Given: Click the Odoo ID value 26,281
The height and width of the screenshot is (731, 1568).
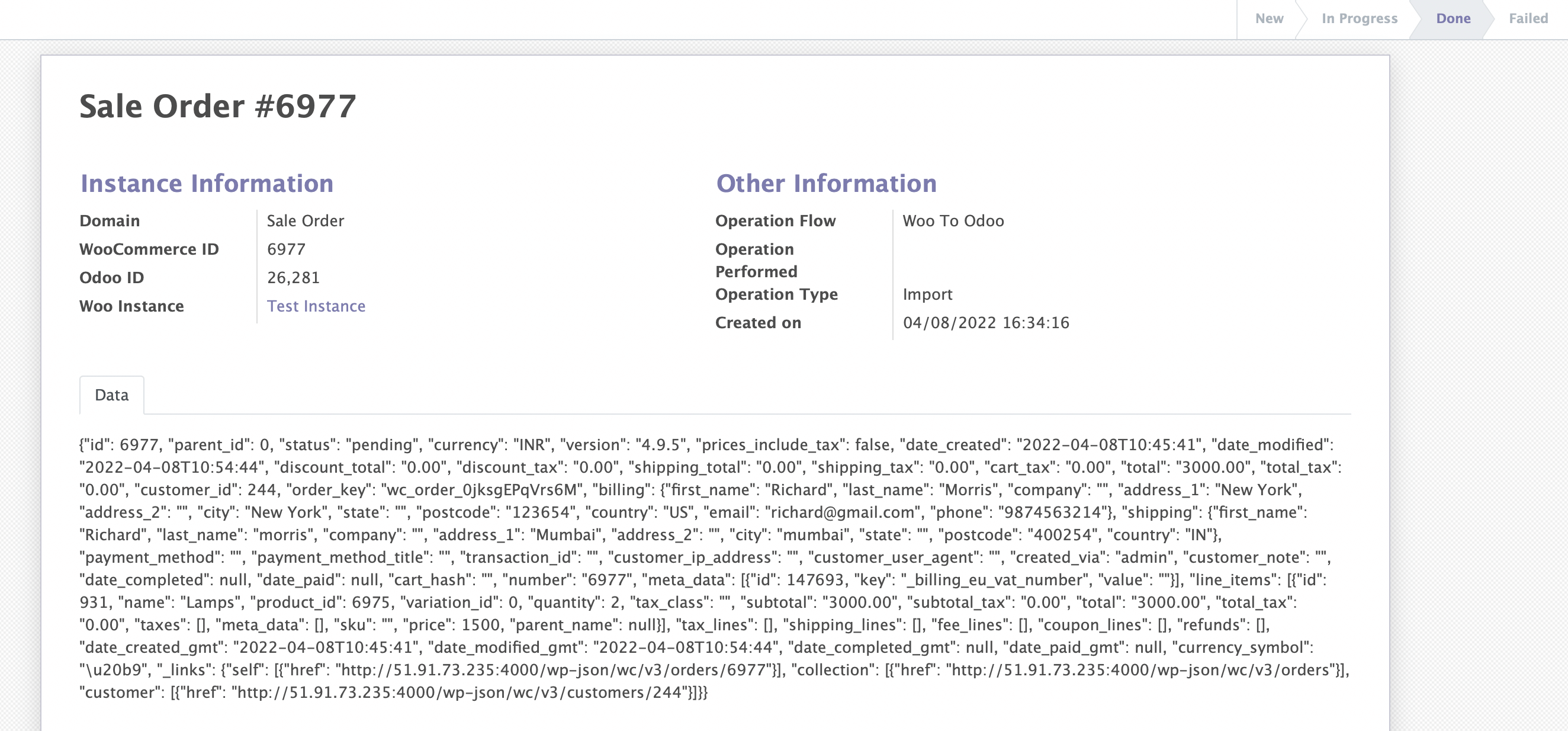Looking at the screenshot, I should pos(293,278).
